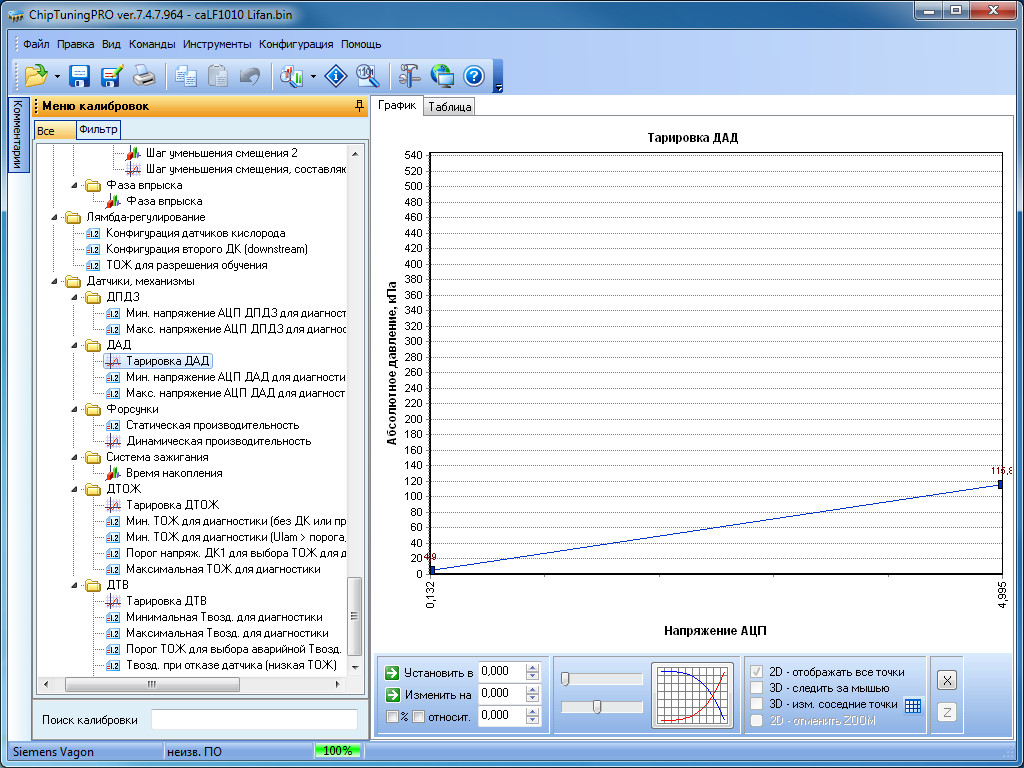Screen dimensions: 1024x768
Task: Click the 'Установить в' green arrow button
Action: tap(392, 672)
